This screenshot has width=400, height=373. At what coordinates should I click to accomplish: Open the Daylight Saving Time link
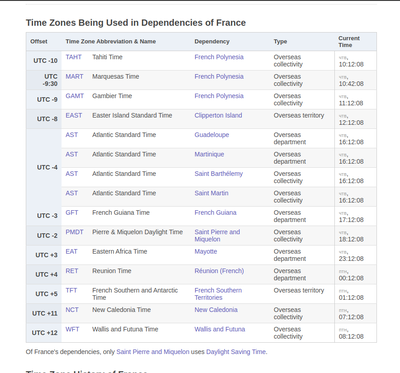click(x=236, y=352)
